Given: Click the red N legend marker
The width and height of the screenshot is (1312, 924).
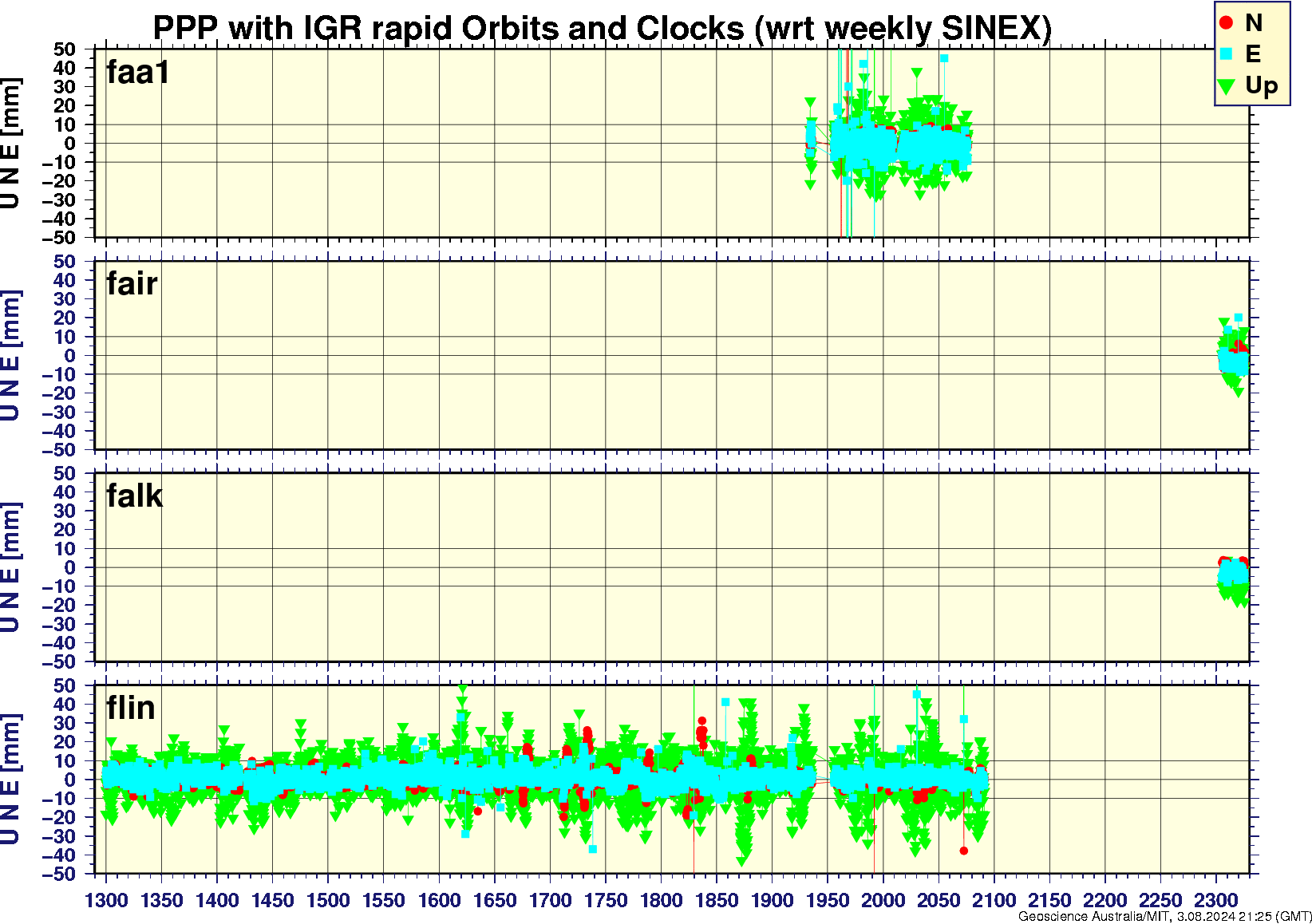Looking at the screenshot, I should (x=1227, y=23).
